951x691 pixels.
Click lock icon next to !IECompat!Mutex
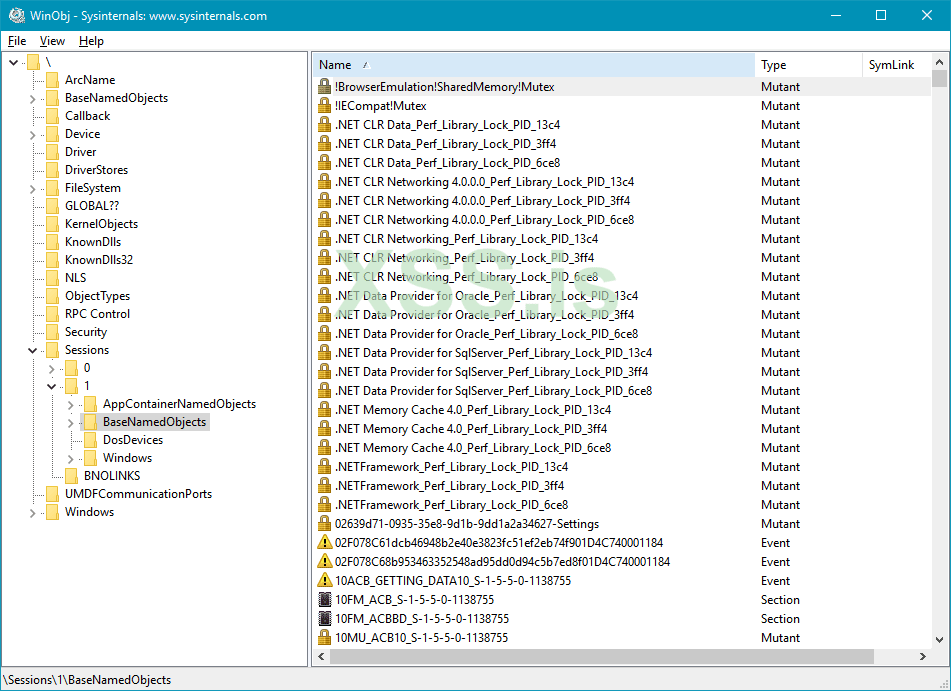click(324, 106)
